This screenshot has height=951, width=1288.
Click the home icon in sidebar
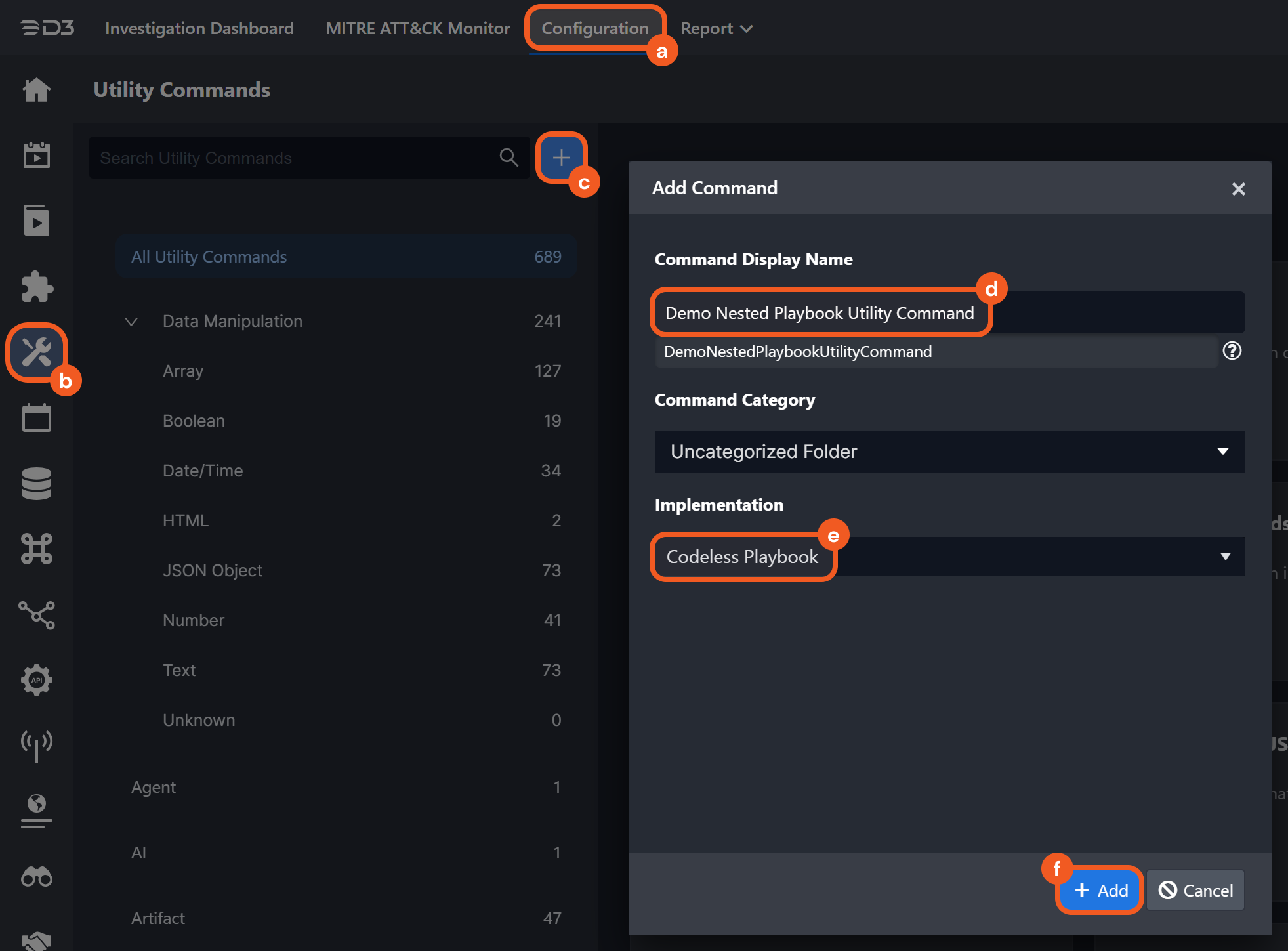pyautogui.click(x=37, y=90)
